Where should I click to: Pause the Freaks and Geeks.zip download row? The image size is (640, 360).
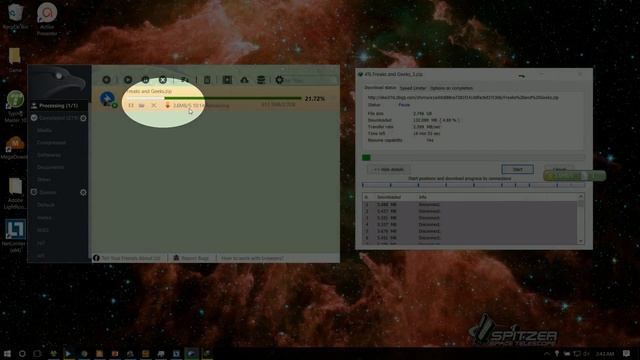(131, 105)
